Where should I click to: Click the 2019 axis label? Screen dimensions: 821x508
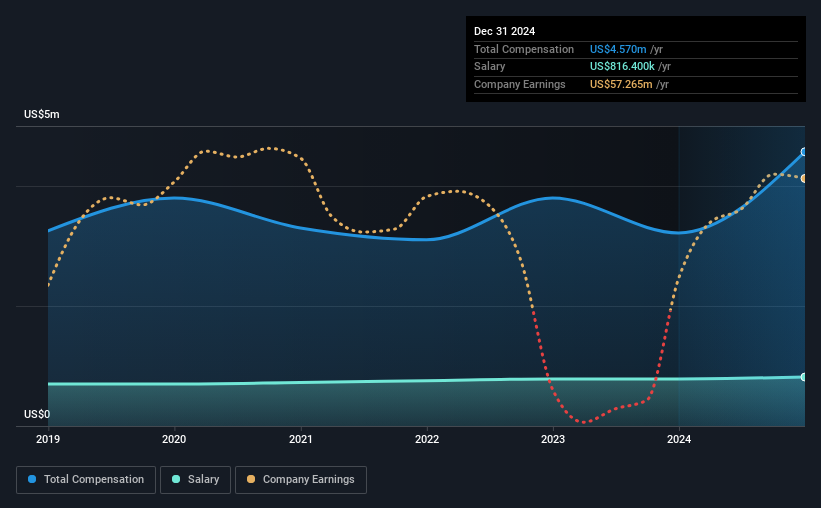pyautogui.click(x=48, y=439)
